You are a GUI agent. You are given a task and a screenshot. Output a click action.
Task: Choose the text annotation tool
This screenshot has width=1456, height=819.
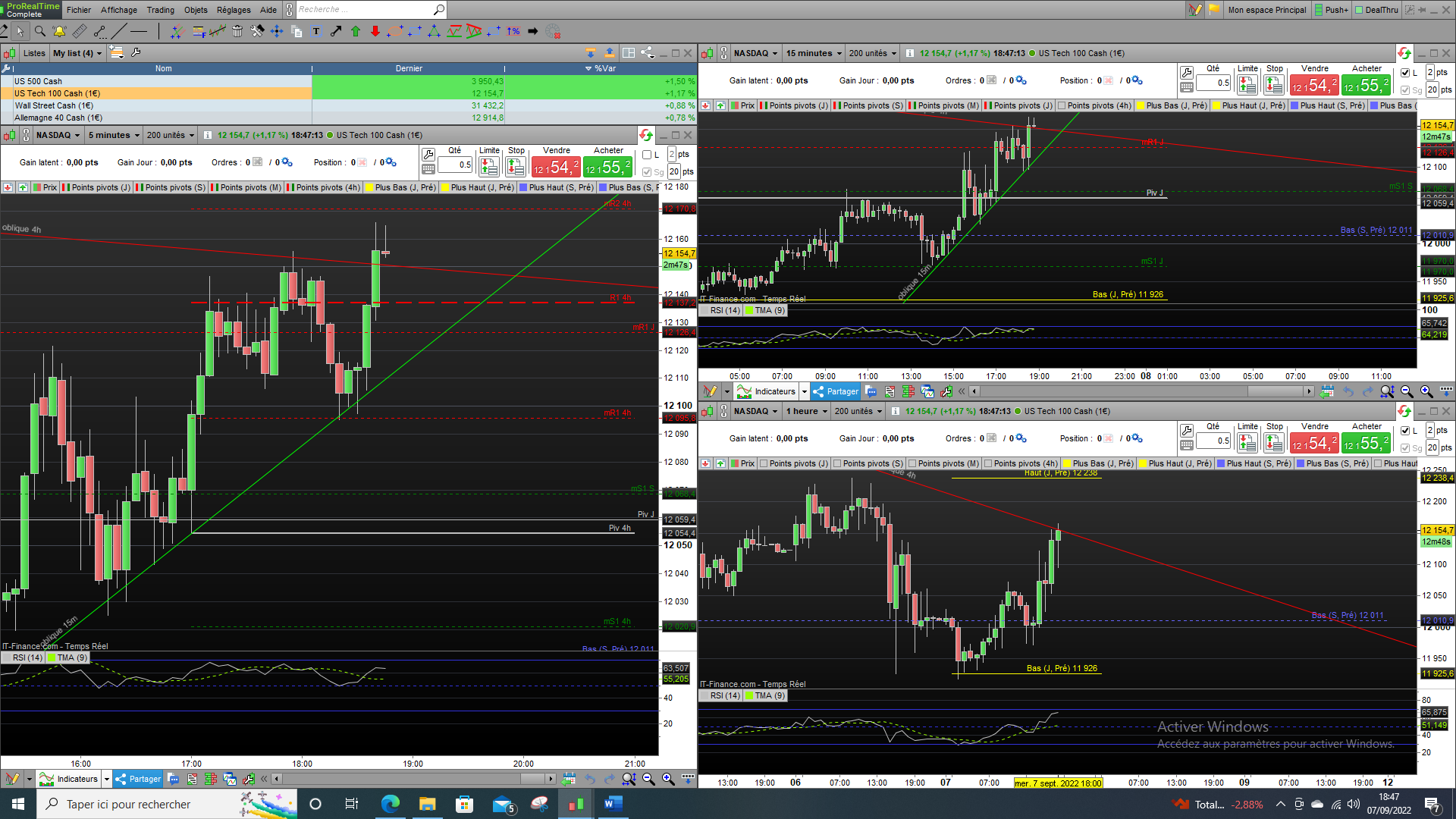(x=316, y=31)
